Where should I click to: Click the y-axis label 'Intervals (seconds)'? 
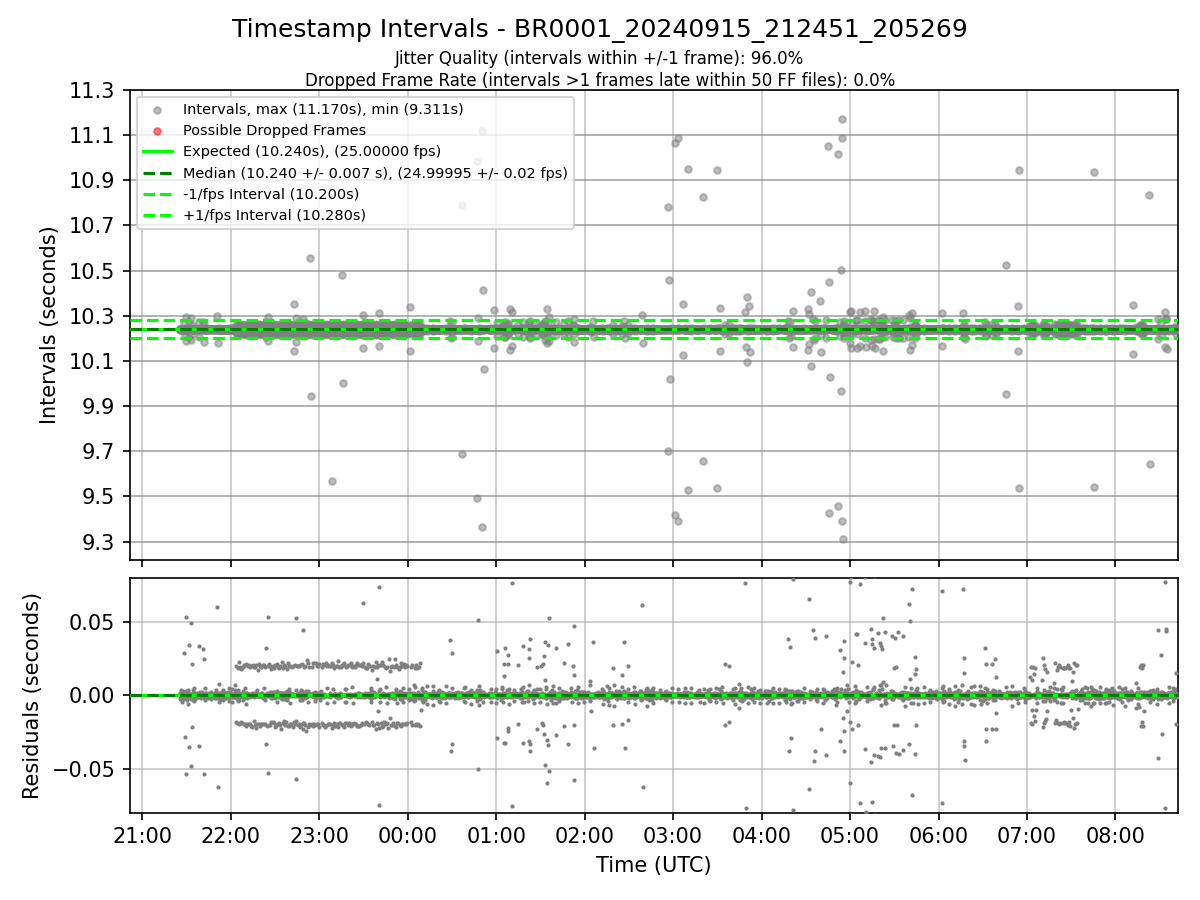(x=49, y=324)
